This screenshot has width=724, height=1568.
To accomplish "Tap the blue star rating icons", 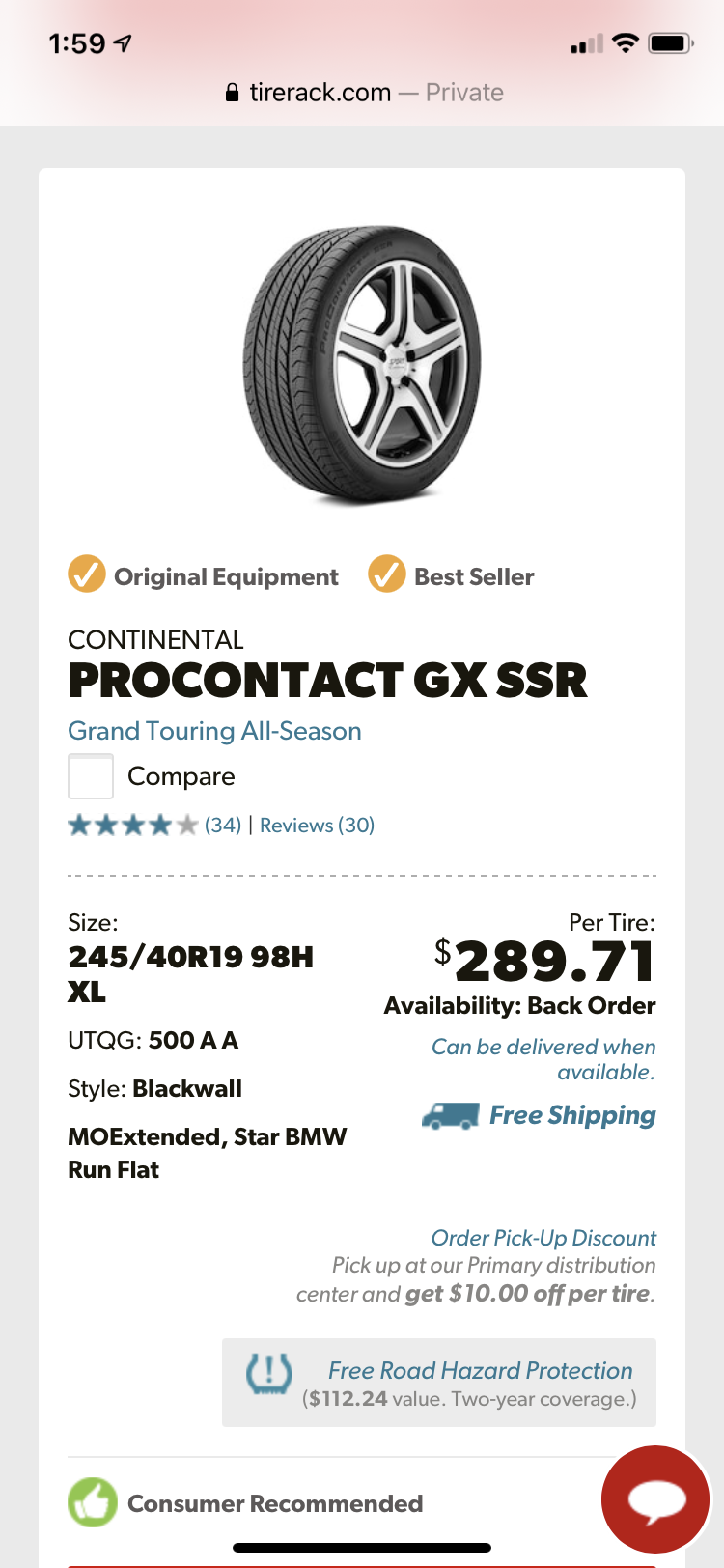I will pos(132,826).
